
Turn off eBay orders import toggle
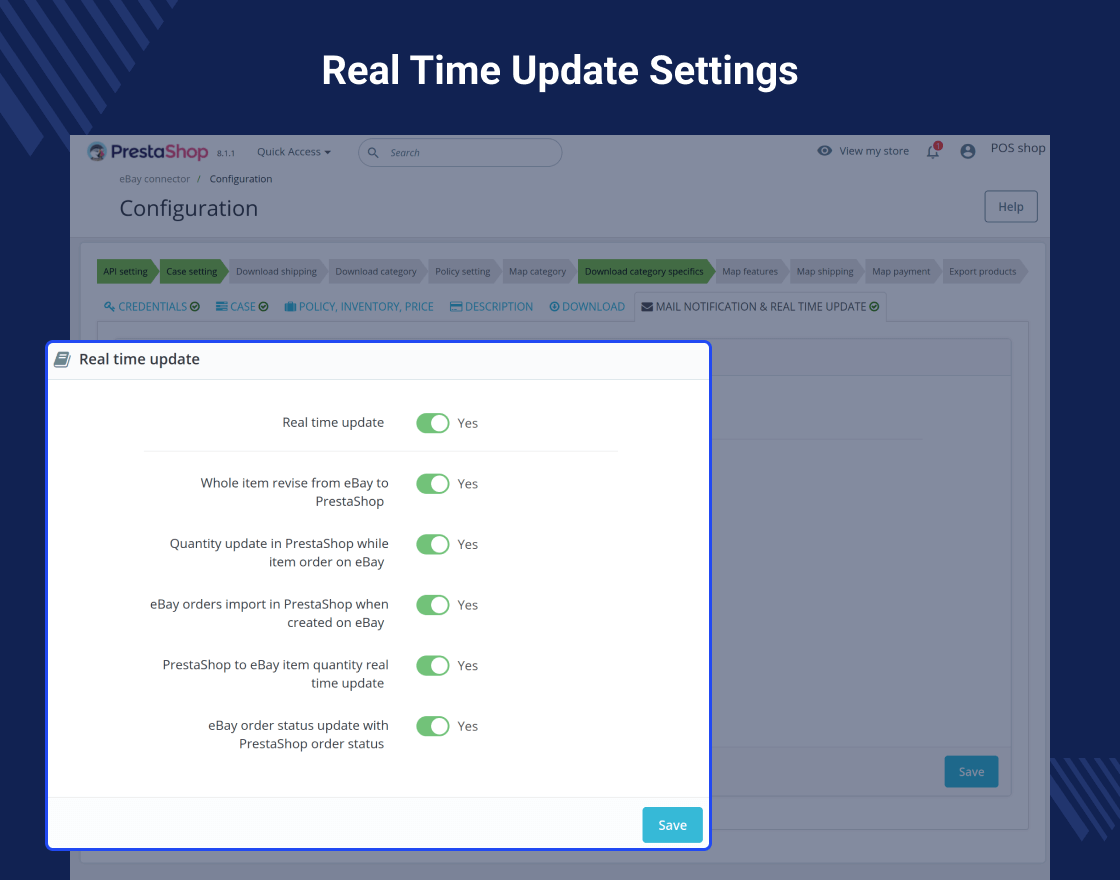tap(433, 605)
